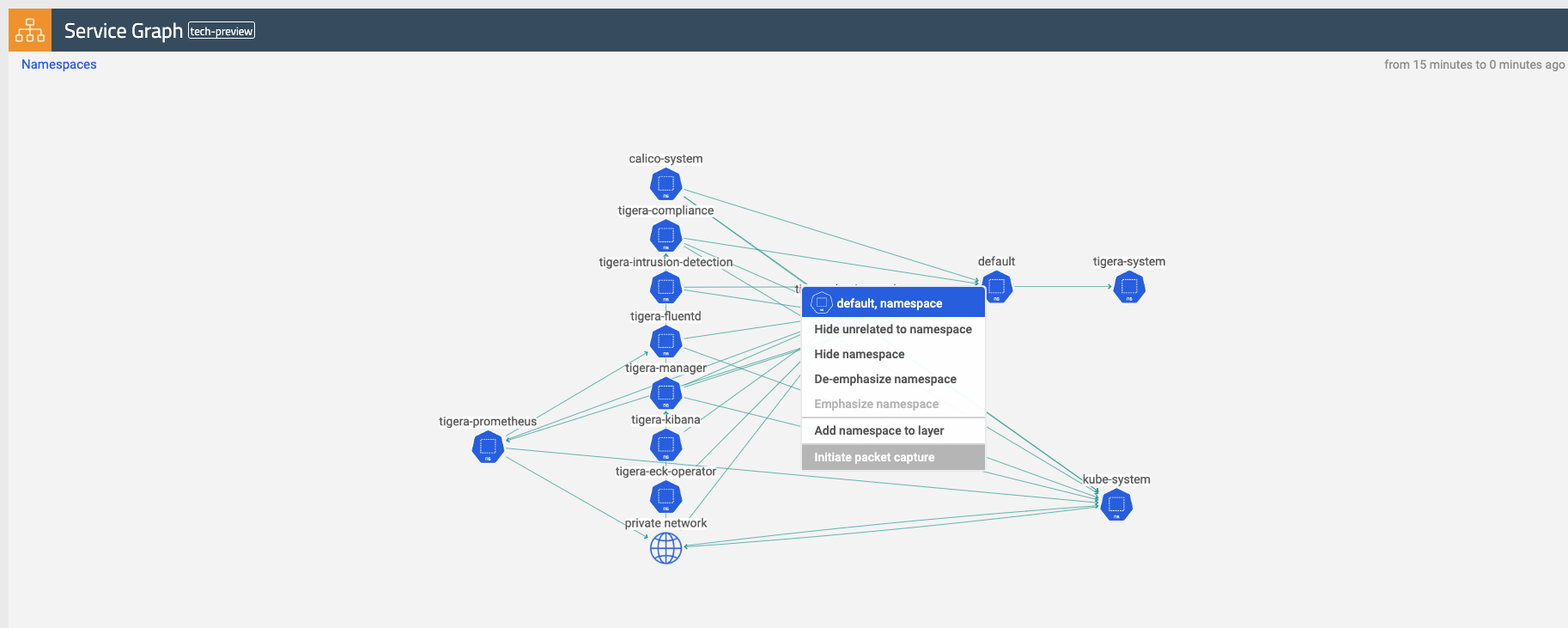Click the tigera-prometheus label
Screen dimensions: 1568x628
[488, 421]
